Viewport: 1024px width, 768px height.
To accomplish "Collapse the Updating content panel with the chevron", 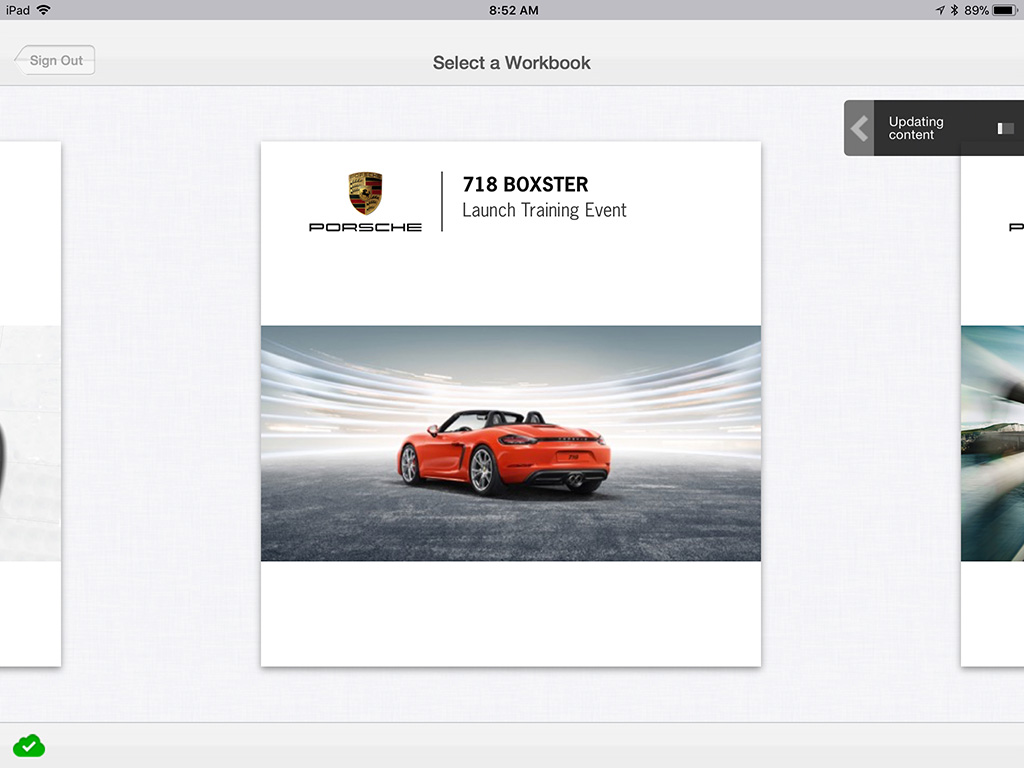I will tap(859, 128).
